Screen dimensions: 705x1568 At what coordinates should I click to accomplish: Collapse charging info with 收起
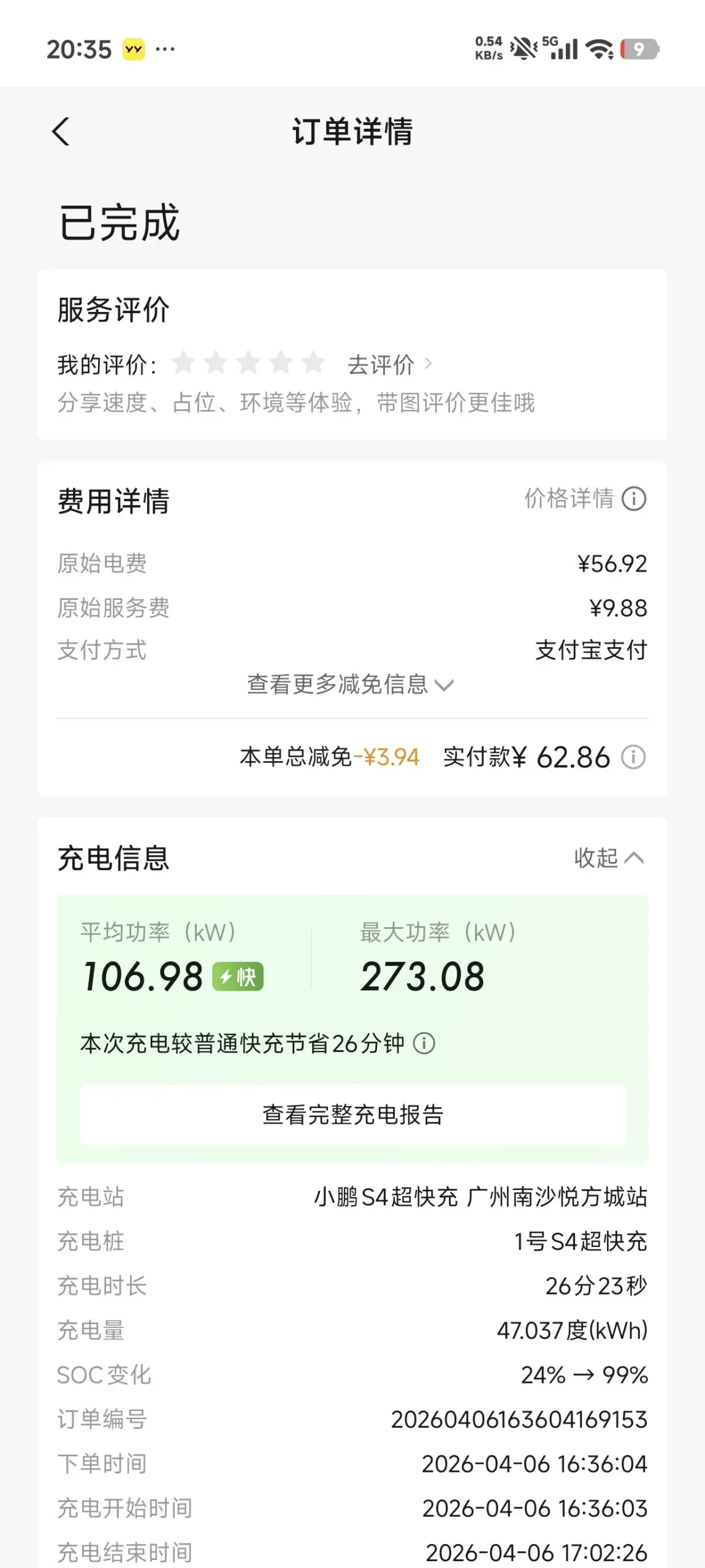[x=608, y=858]
